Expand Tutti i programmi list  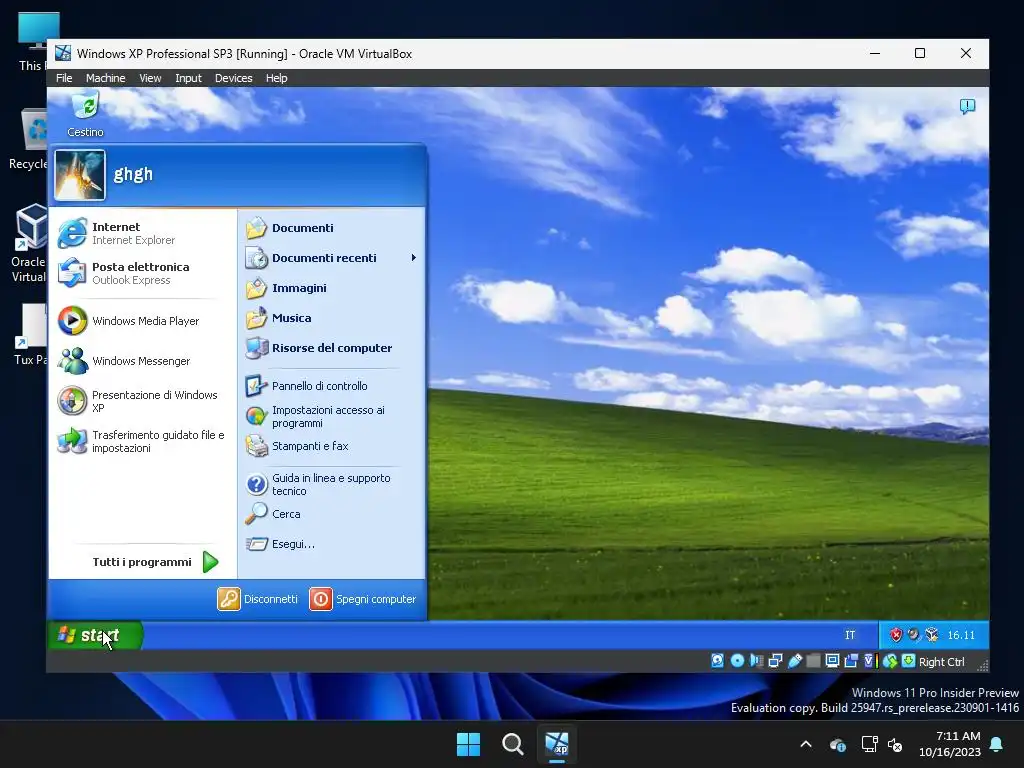[155, 562]
